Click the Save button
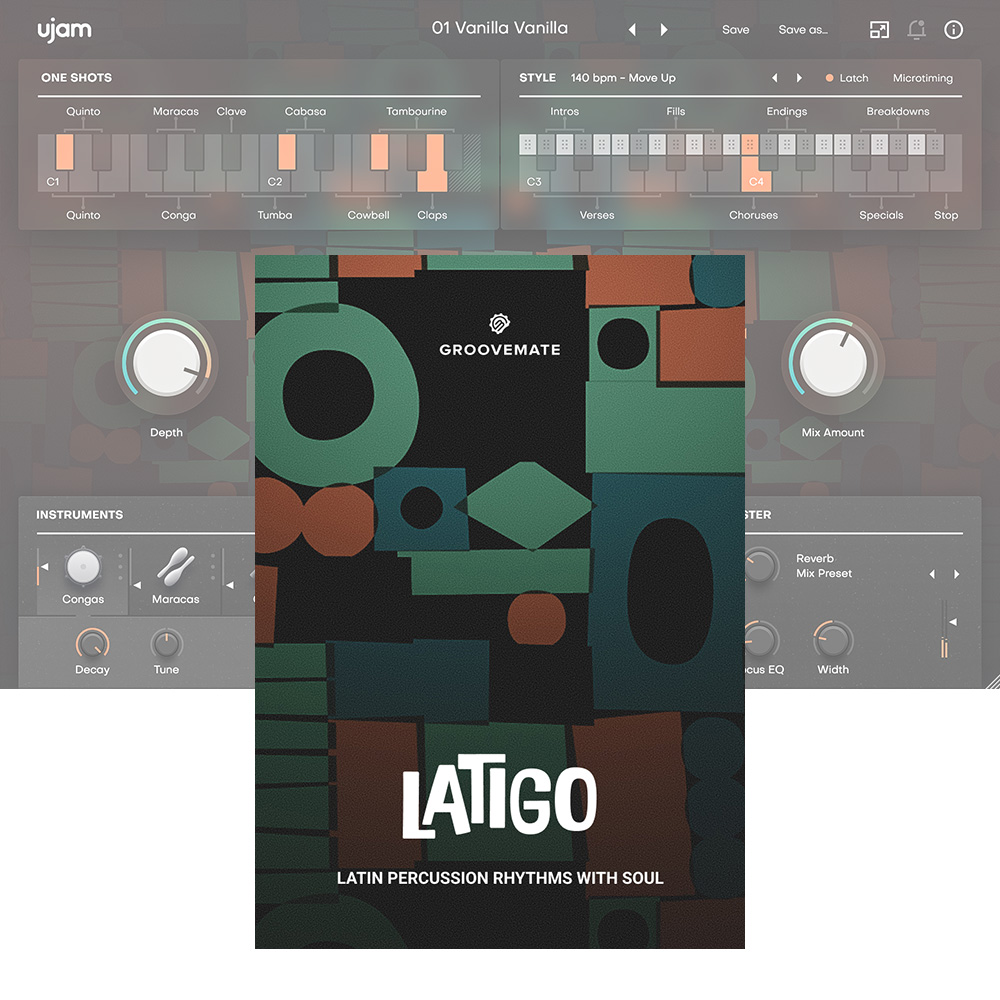 pos(735,30)
